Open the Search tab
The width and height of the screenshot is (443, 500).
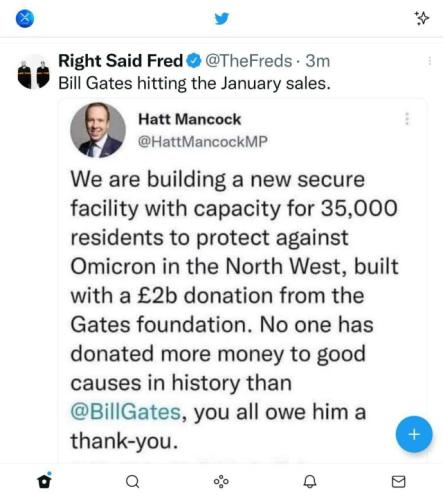pyautogui.click(x=133, y=481)
